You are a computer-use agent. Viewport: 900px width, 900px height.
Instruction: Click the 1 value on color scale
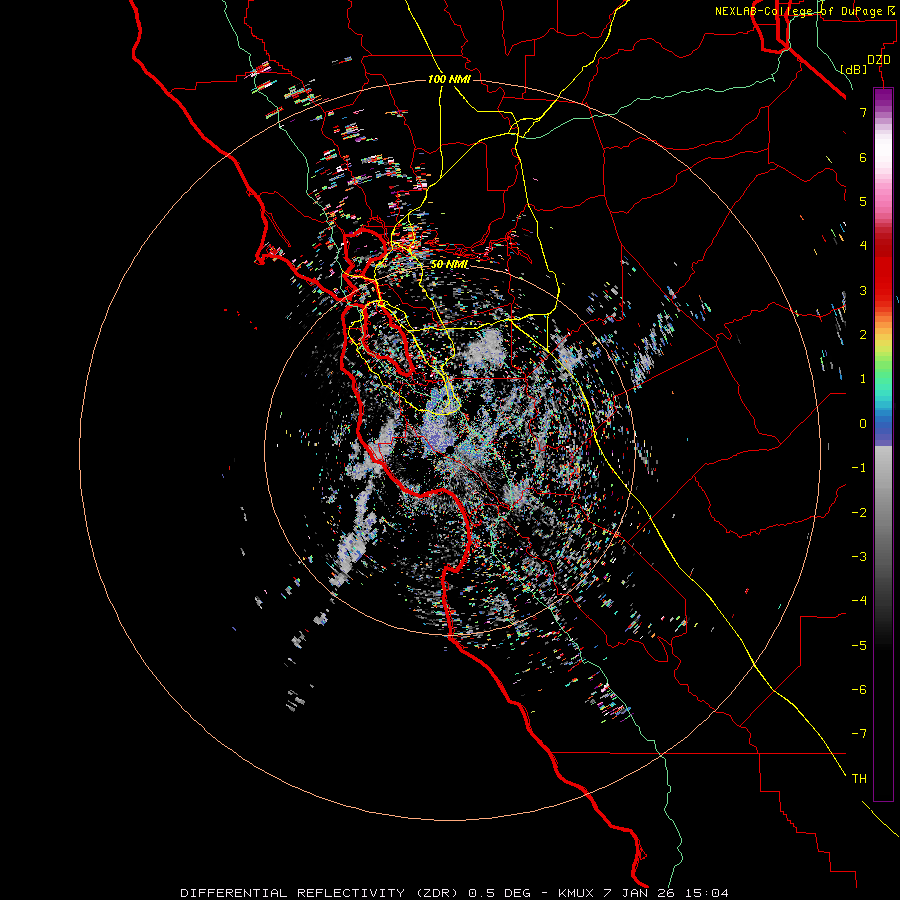click(863, 379)
